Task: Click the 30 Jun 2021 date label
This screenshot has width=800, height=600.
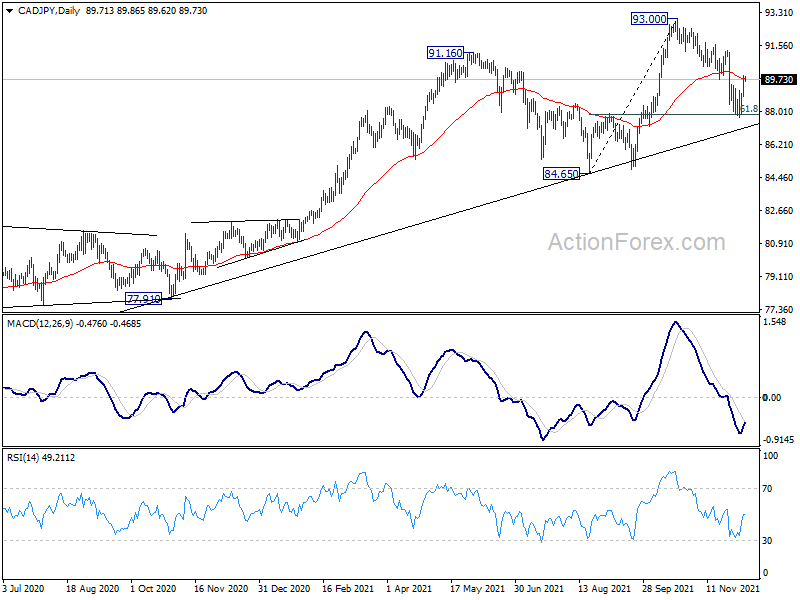Action: pos(539,589)
